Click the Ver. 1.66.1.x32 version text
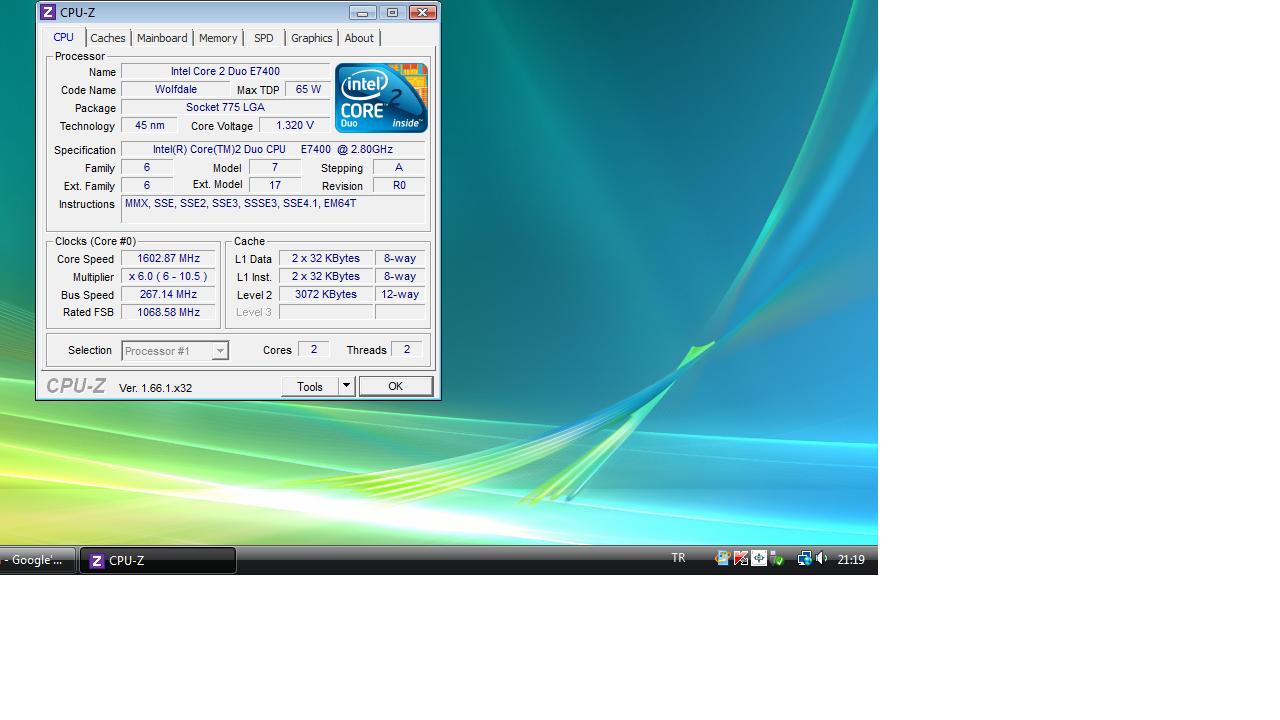Screen dimensions: 1280x720 pos(155,388)
